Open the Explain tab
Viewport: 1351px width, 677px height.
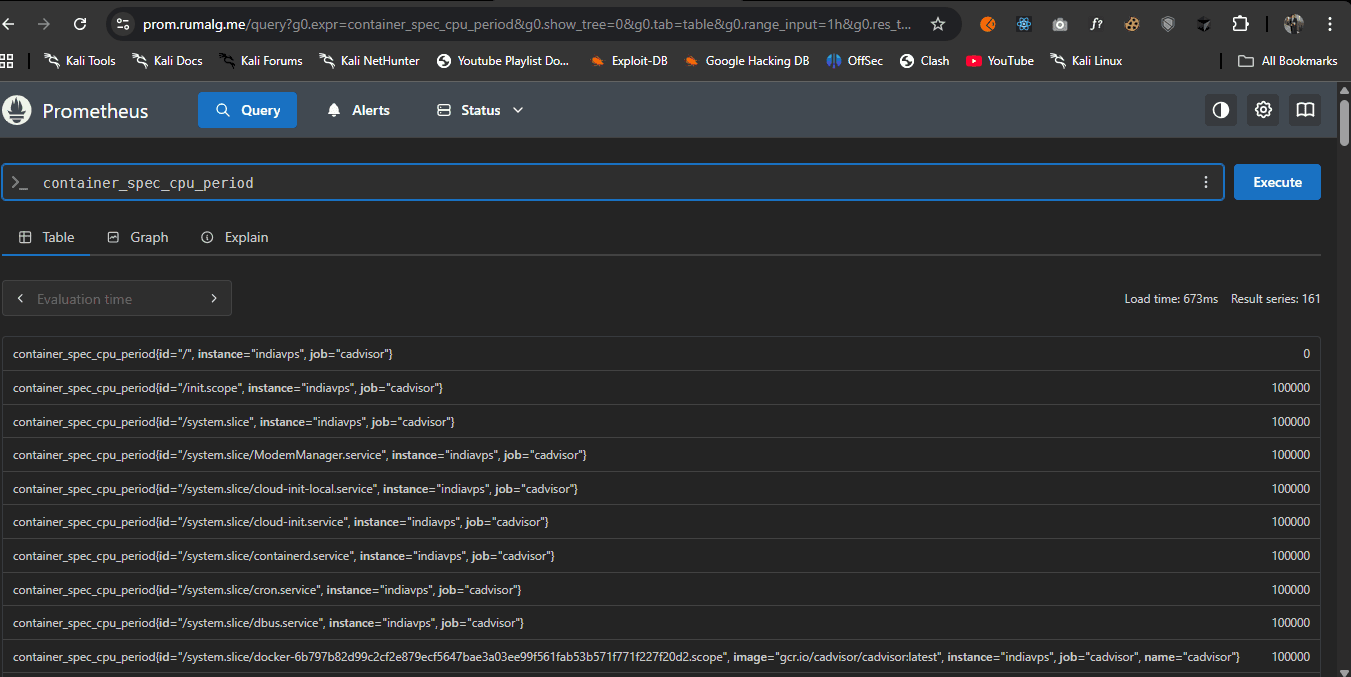click(x=234, y=237)
